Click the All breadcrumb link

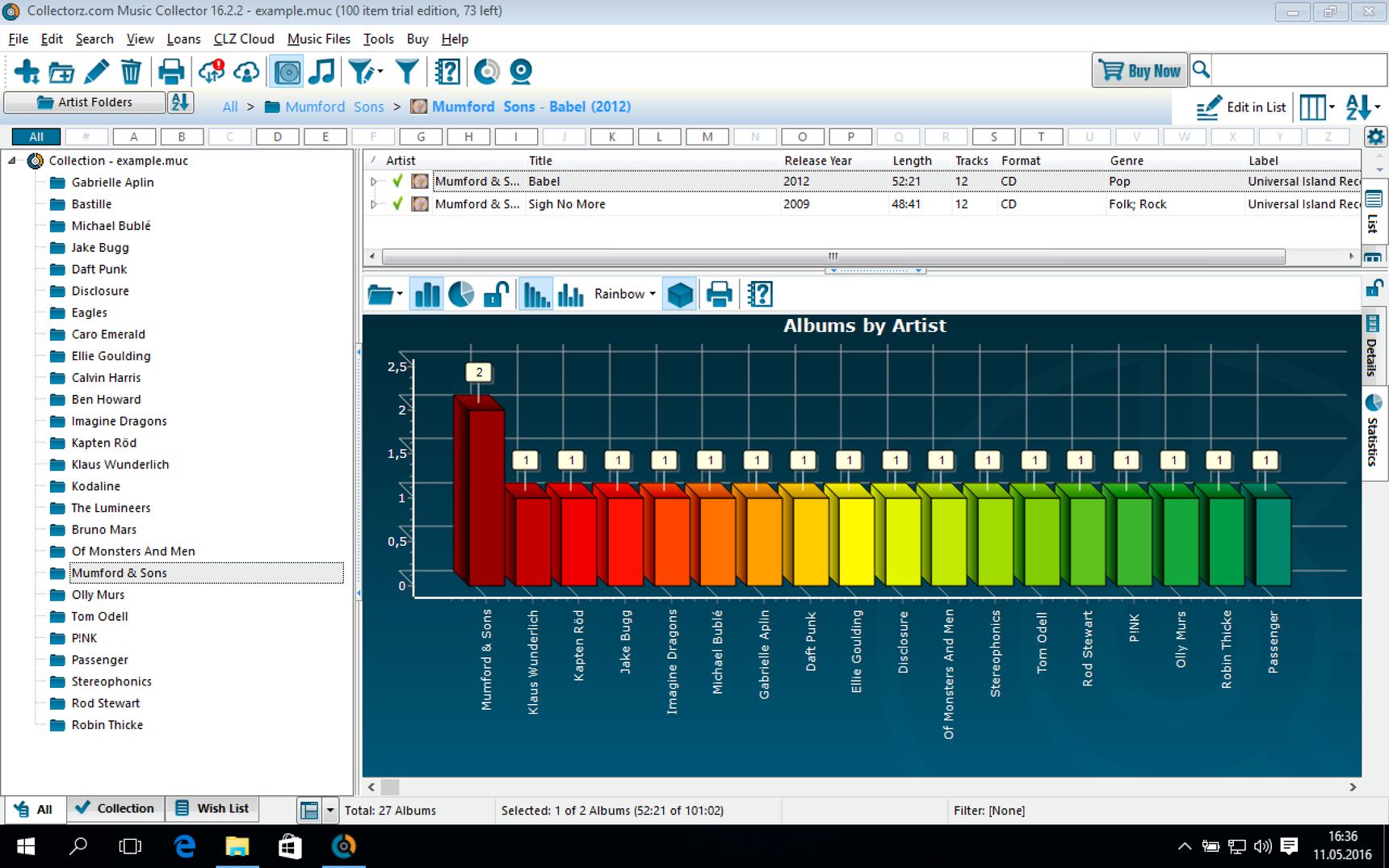tap(230, 107)
